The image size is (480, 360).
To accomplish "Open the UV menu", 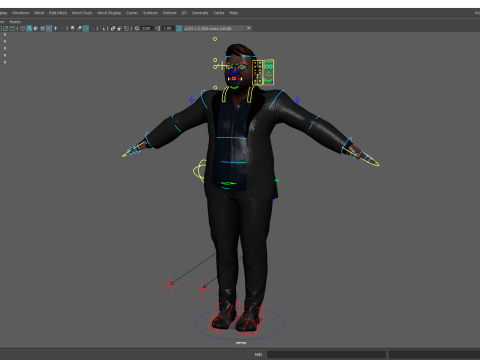I will (184, 13).
